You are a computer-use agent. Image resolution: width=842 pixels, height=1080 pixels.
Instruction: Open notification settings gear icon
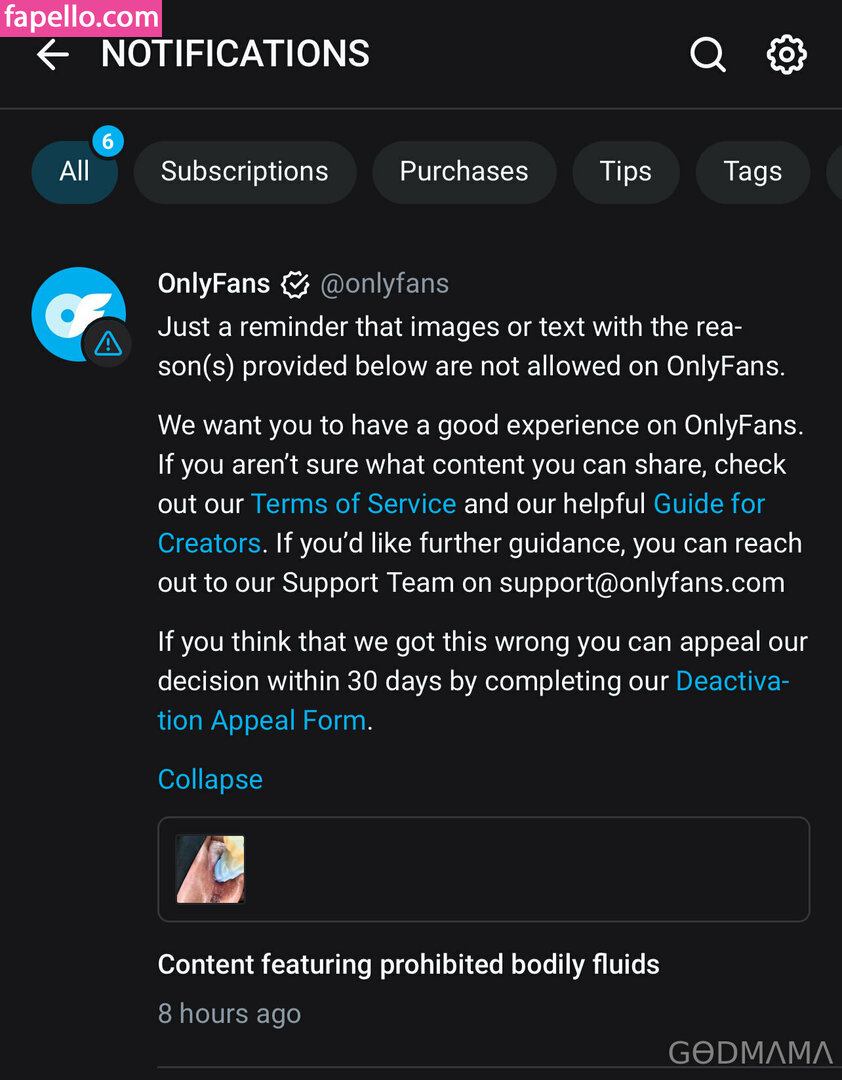point(786,55)
